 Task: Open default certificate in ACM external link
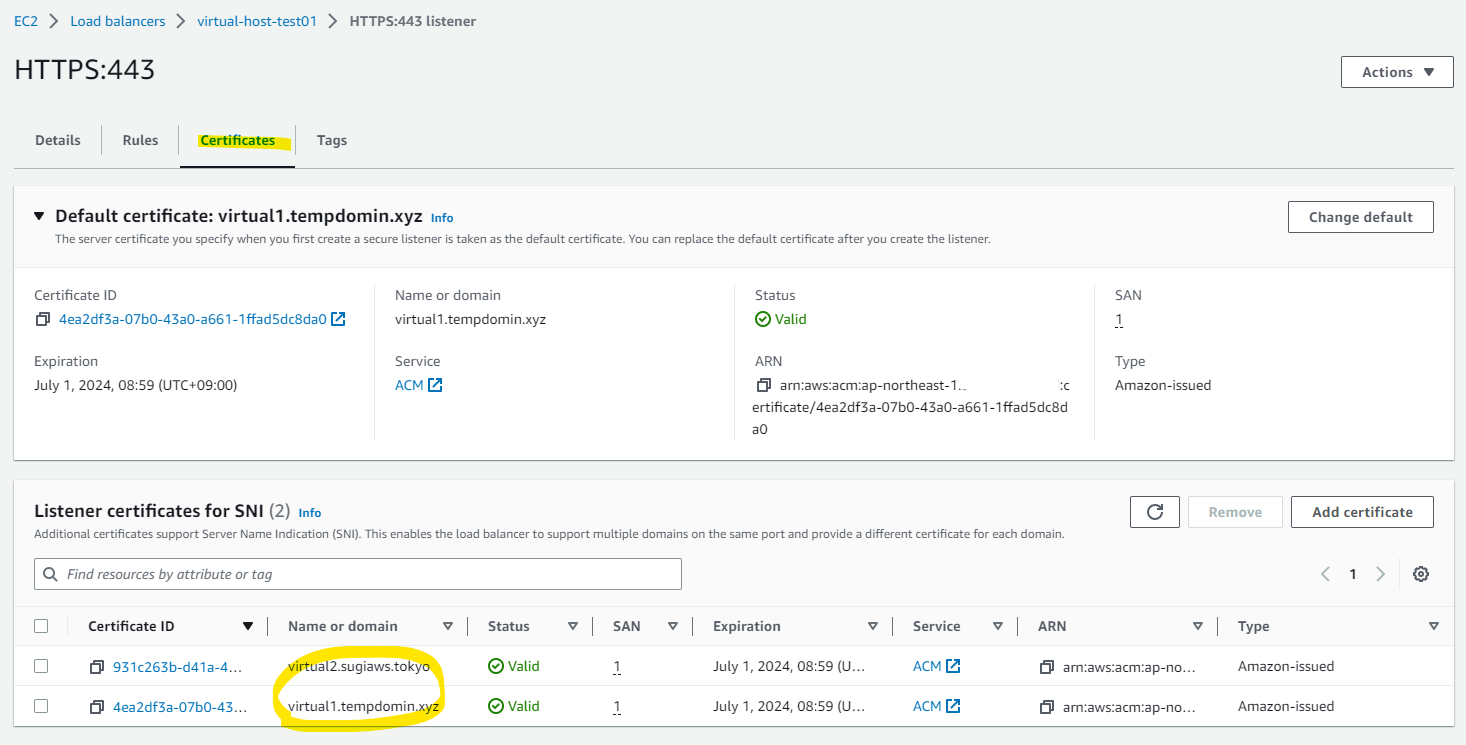click(x=337, y=319)
